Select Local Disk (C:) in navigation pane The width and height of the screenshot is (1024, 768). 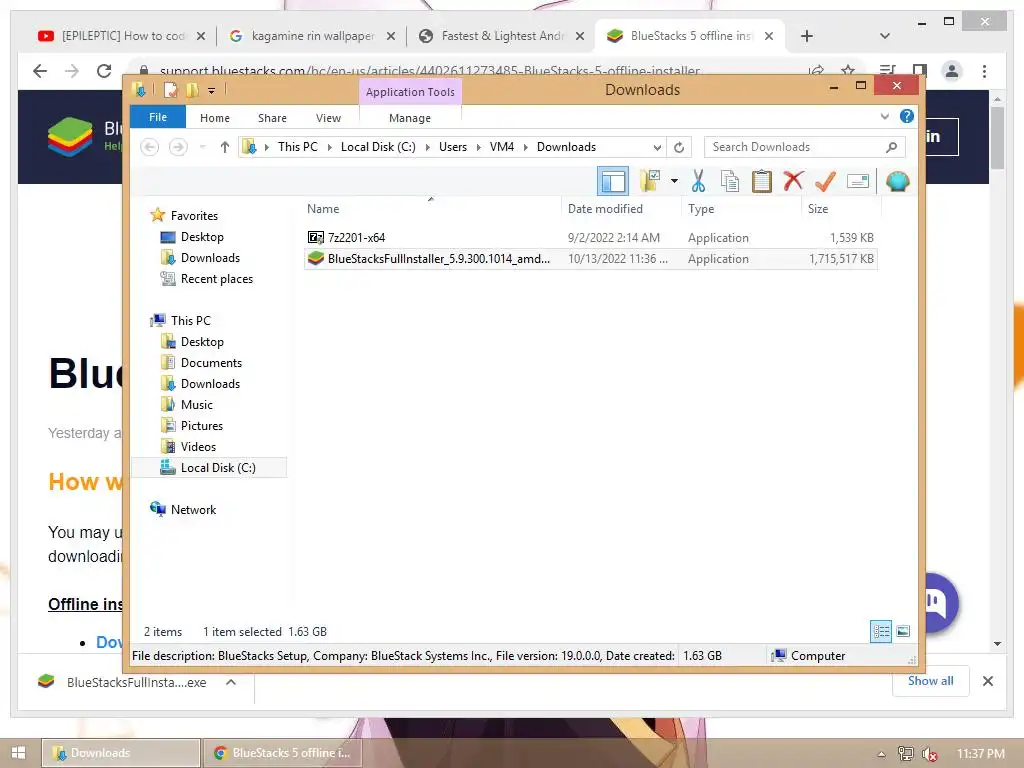209,468
